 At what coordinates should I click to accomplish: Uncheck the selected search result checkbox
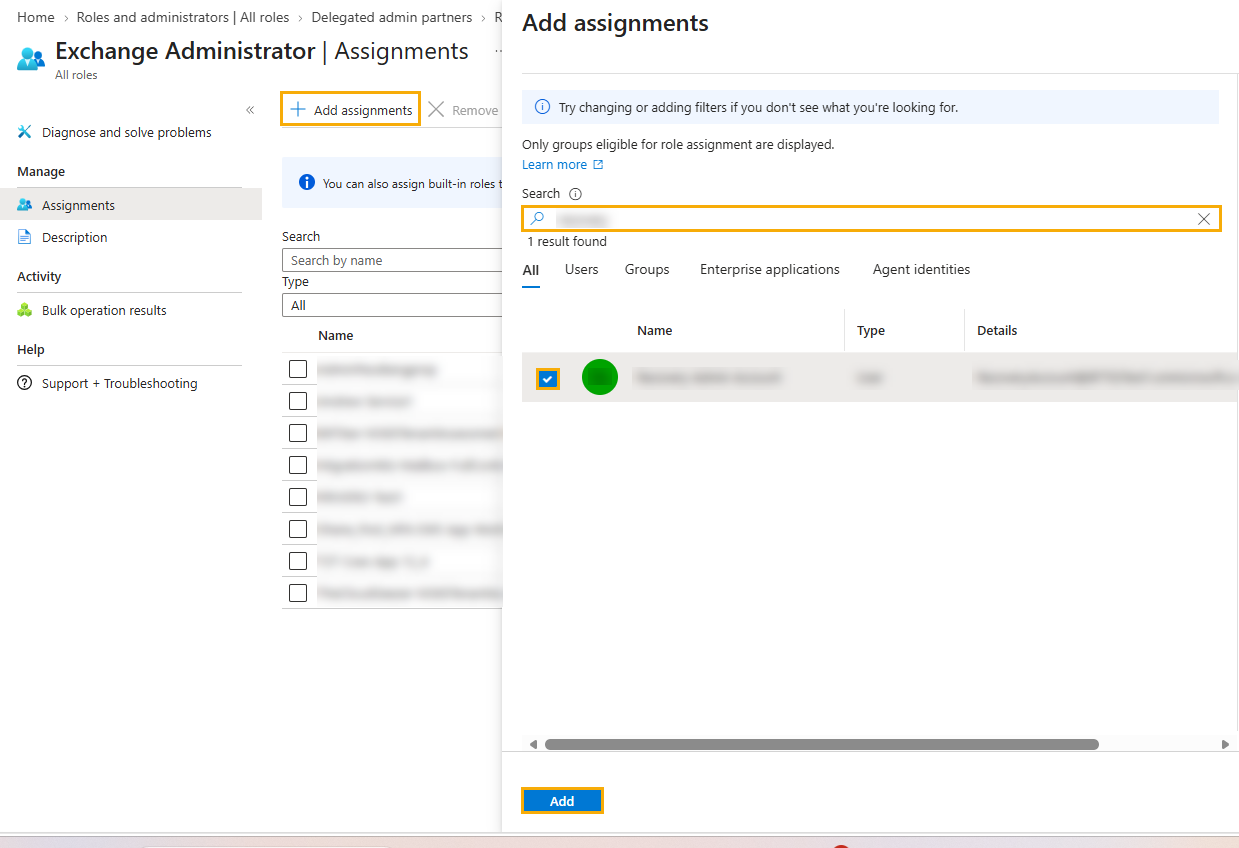click(x=547, y=379)
